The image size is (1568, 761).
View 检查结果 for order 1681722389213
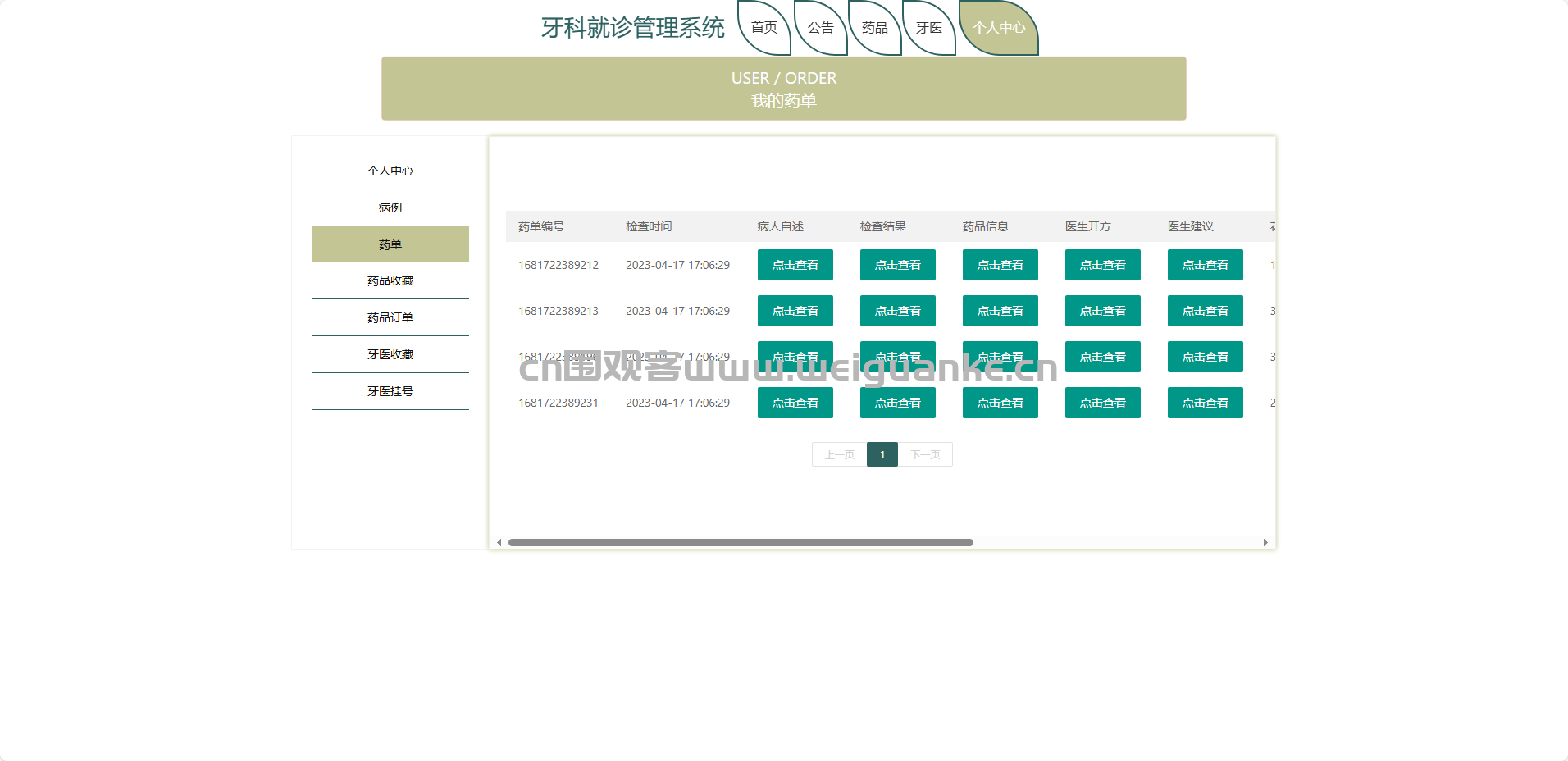(898, 311)
